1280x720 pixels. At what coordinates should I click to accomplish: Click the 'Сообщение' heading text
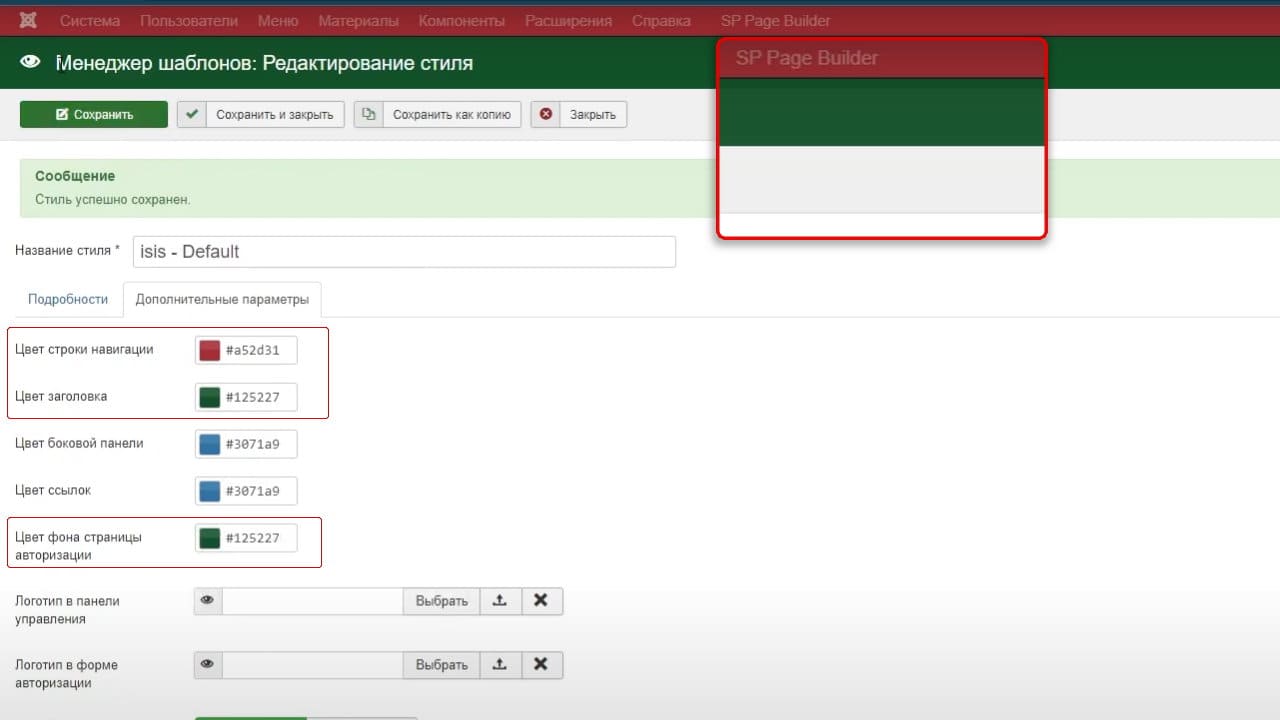75,176
